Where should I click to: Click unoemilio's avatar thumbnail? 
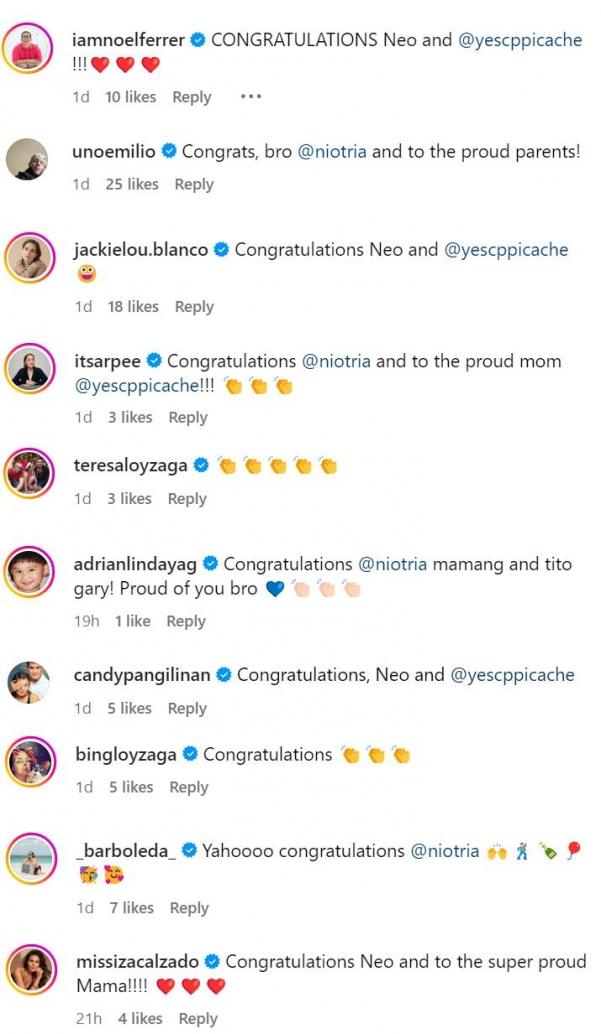pos(27,159)
